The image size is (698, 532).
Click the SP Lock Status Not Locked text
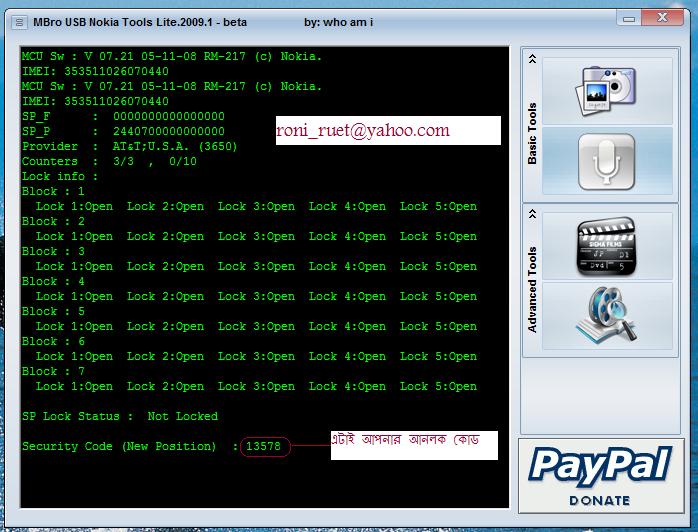coord(120,416)
